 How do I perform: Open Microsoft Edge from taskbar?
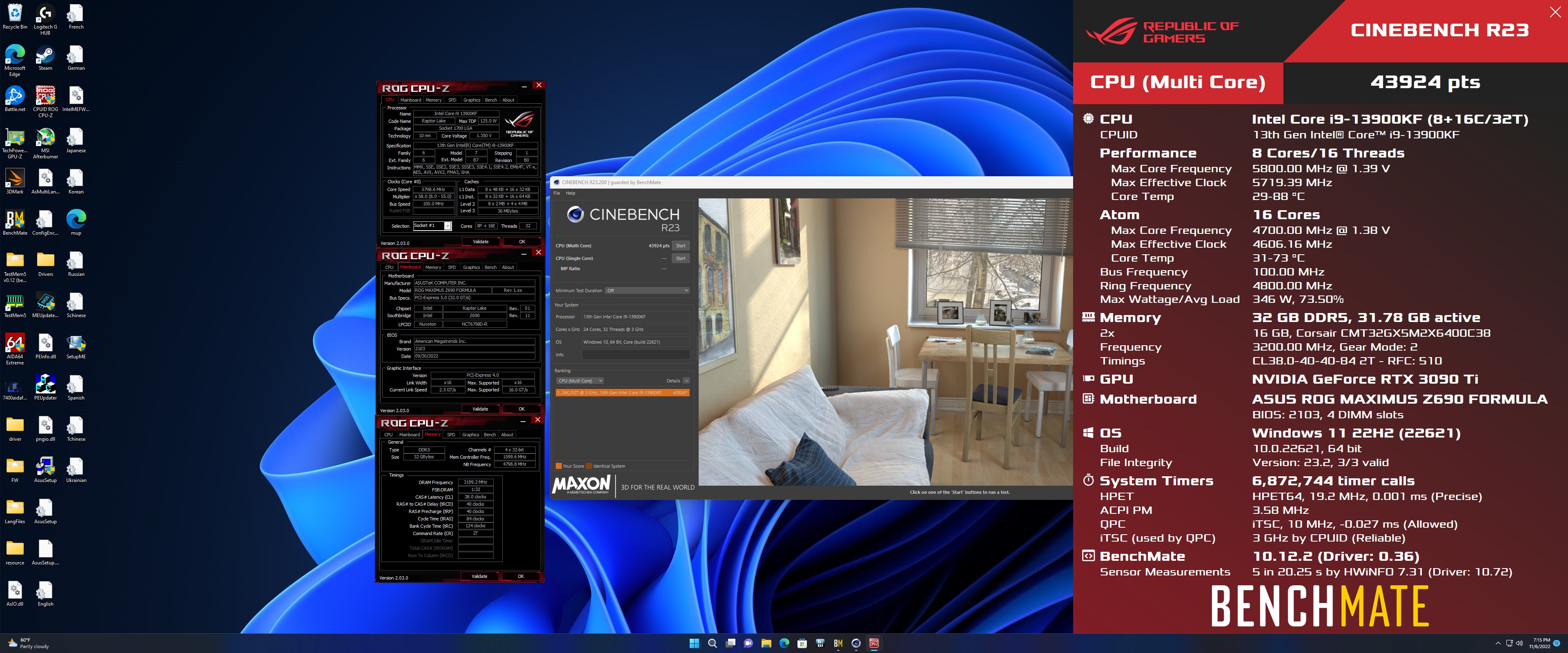pos(784,643)
